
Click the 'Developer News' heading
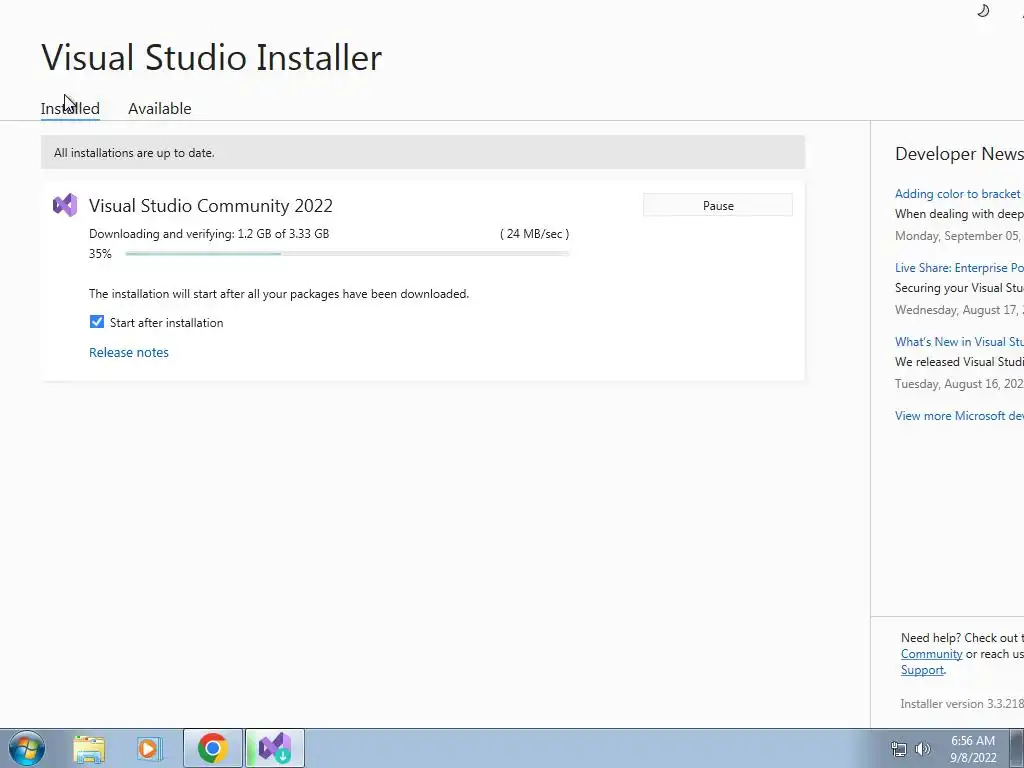[x=959, y=153]
